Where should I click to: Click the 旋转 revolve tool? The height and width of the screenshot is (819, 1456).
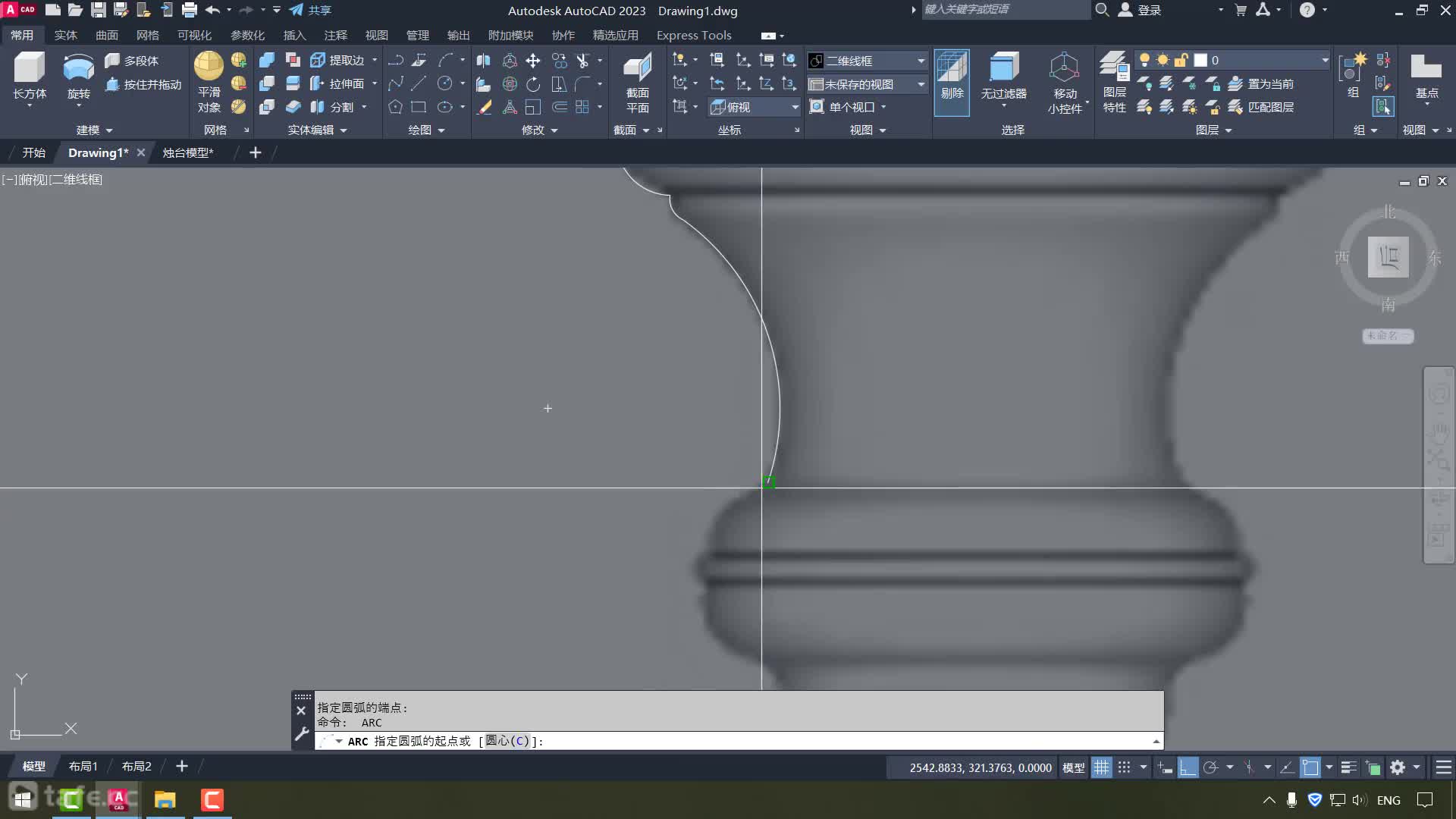78,76
